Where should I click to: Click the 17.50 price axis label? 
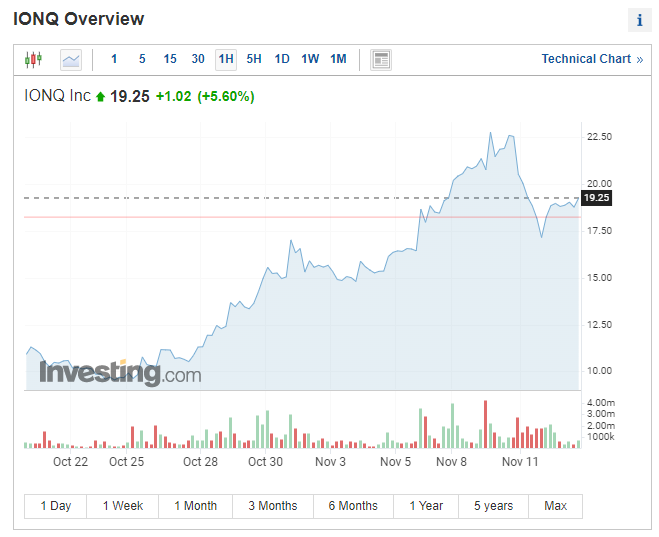coord(599,231)
